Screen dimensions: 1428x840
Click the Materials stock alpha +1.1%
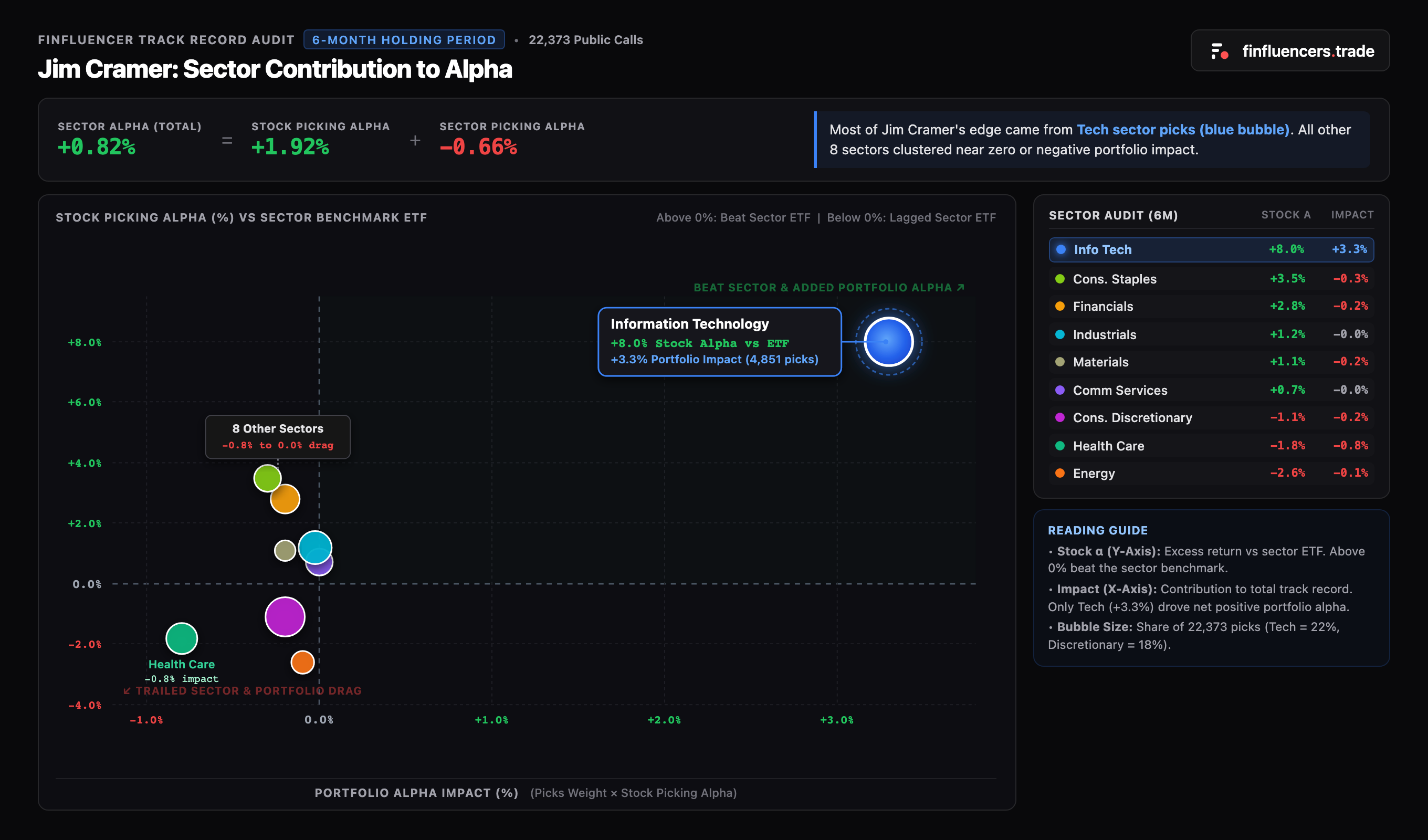pos(1287,362)
